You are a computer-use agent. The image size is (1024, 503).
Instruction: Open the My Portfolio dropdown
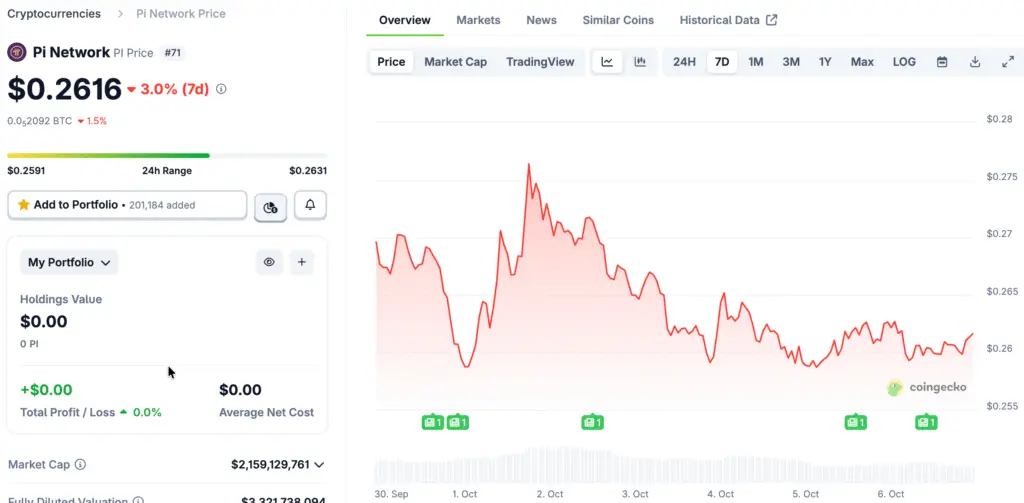(x=69, y=262)
